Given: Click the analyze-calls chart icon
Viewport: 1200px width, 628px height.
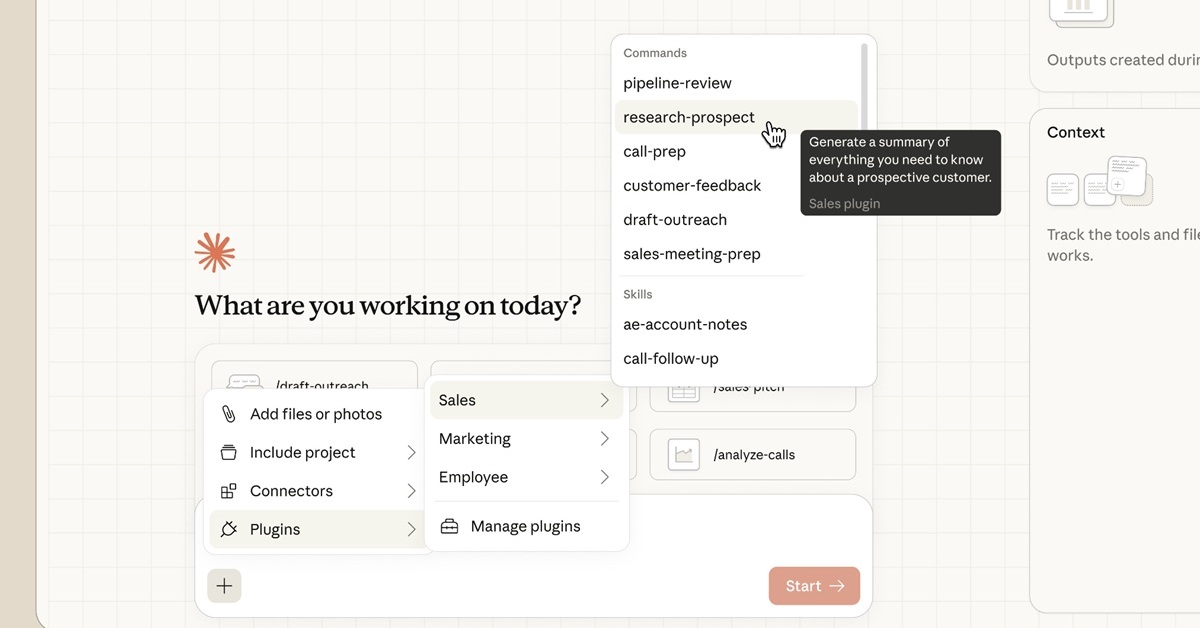Looking at the screenshot, I should 684,455.
